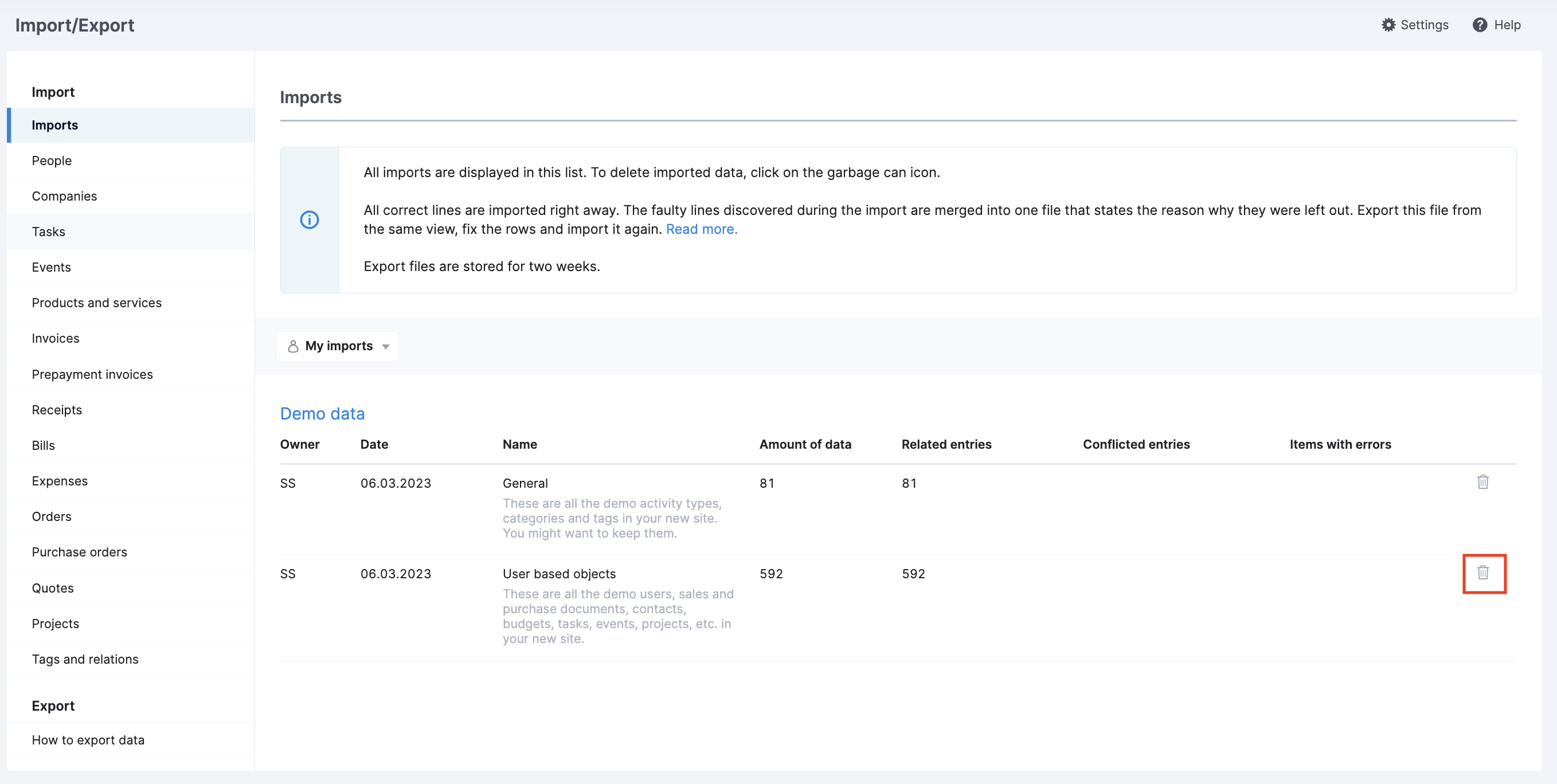
Task: Open Products and services import page
Action: 96,303
